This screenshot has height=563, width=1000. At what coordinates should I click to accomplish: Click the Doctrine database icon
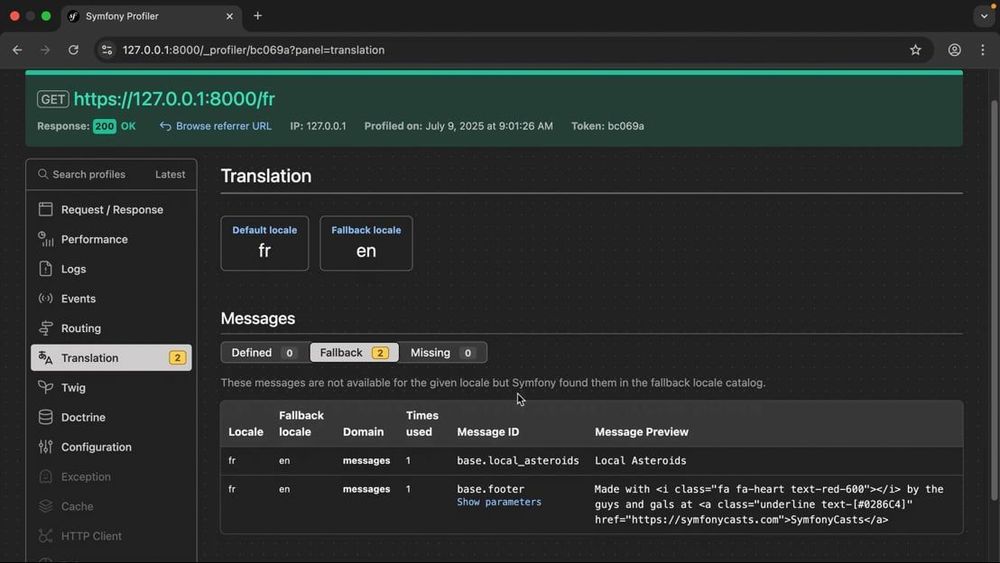pyautogui.click(x=45, y=417)
